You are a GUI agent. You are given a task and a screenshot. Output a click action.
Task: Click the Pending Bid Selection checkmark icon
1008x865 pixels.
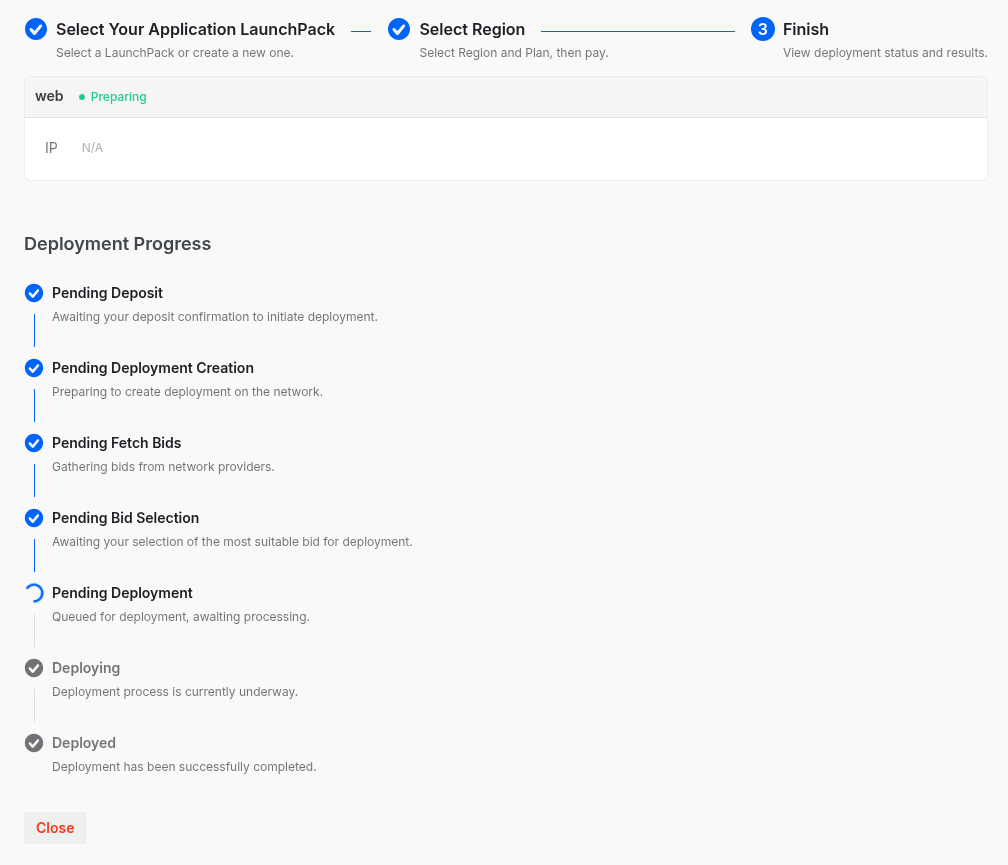[33, 518]
